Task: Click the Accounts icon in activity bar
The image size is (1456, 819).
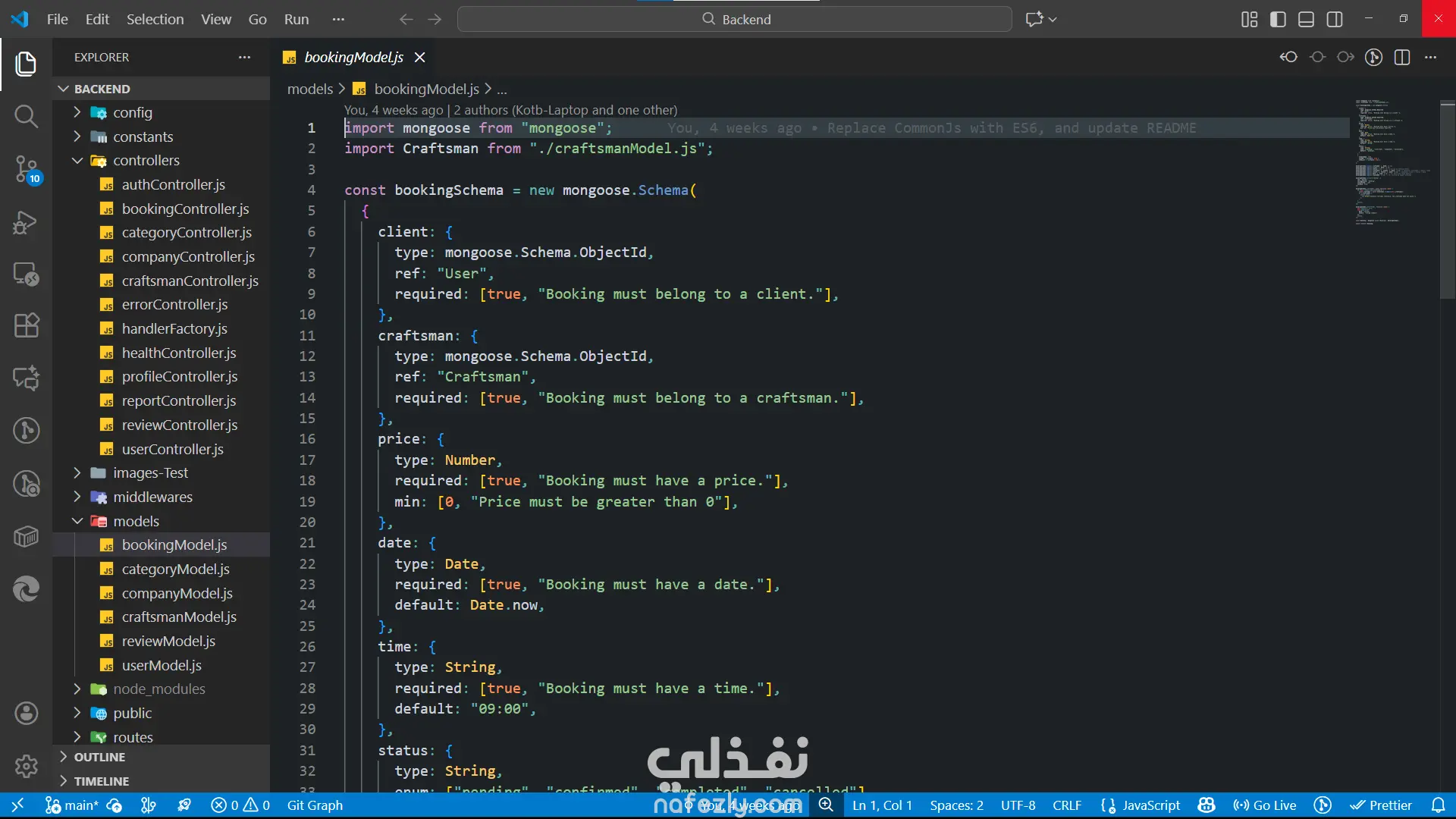Action: (26, 713)
